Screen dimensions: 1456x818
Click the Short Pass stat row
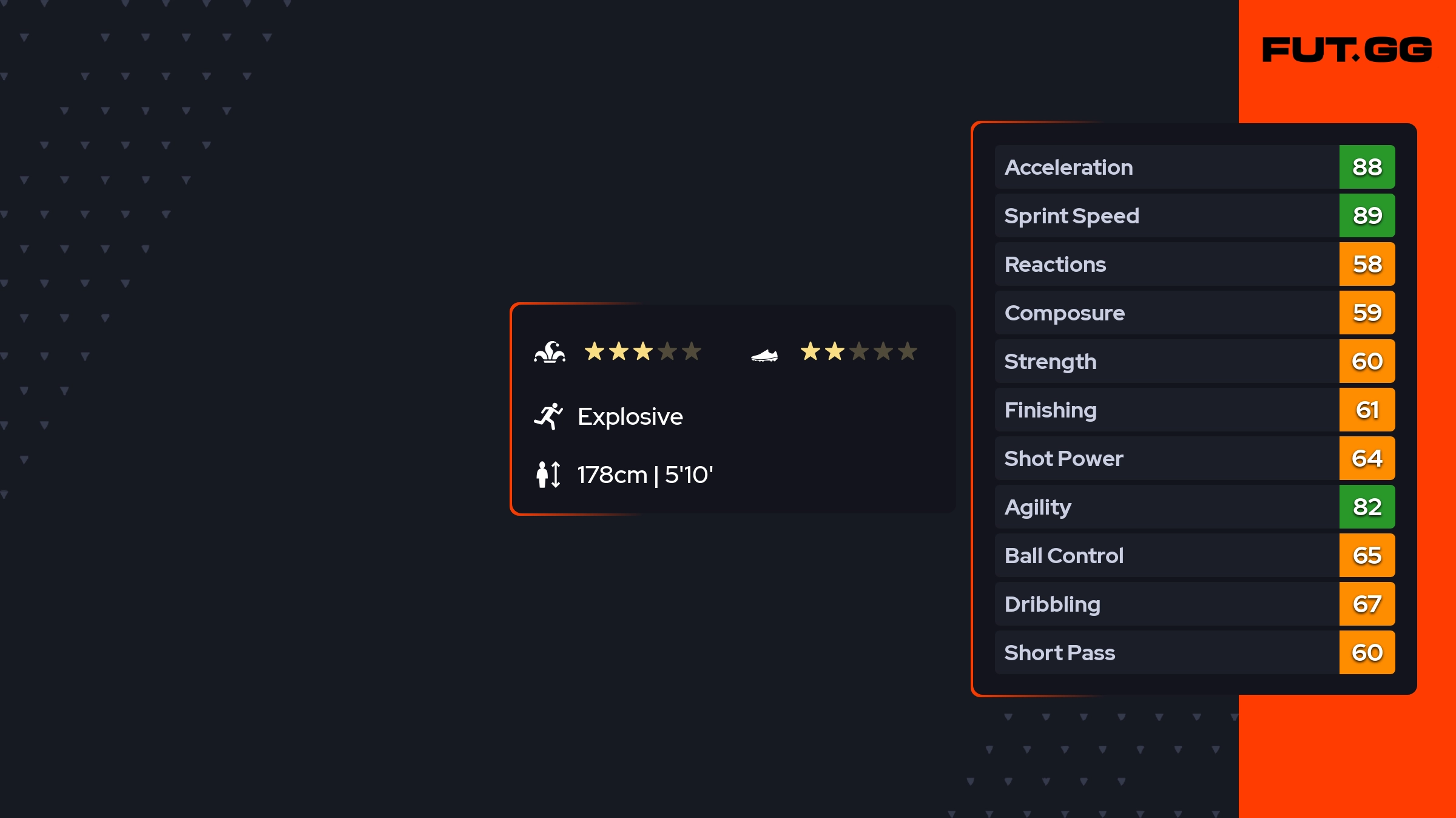click(1165, 652)
